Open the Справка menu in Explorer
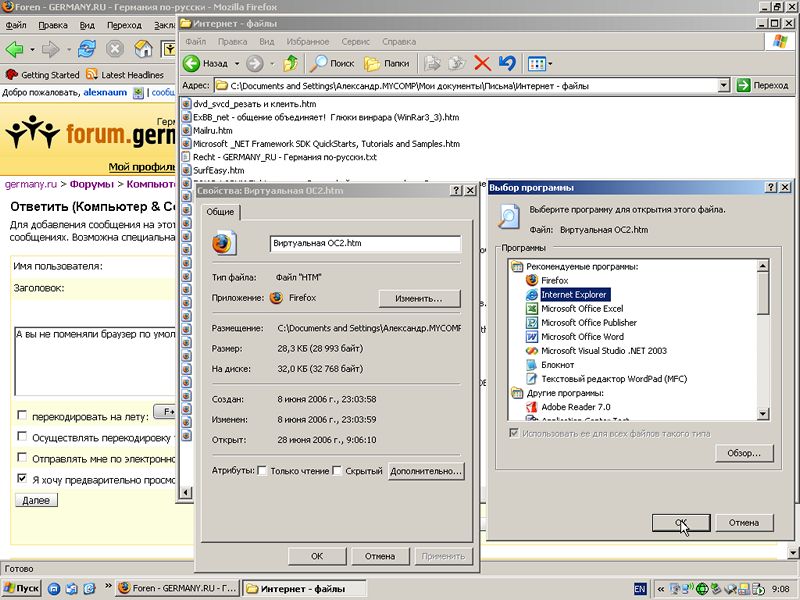 (x=399, y=41)
